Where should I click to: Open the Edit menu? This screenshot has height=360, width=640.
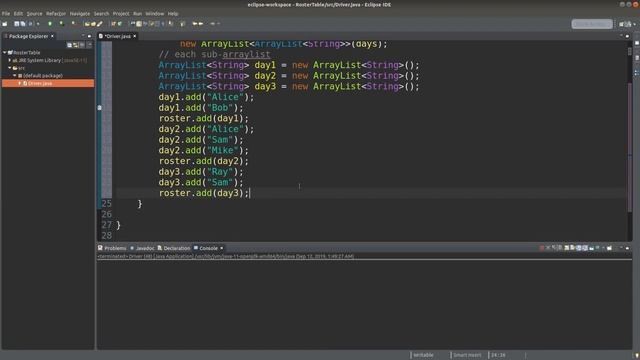coord(18,13)
